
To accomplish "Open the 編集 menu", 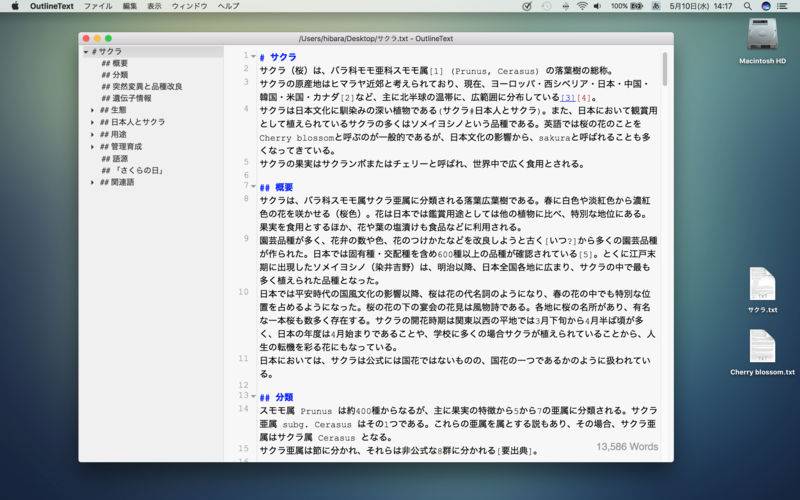I will (130, 6).
